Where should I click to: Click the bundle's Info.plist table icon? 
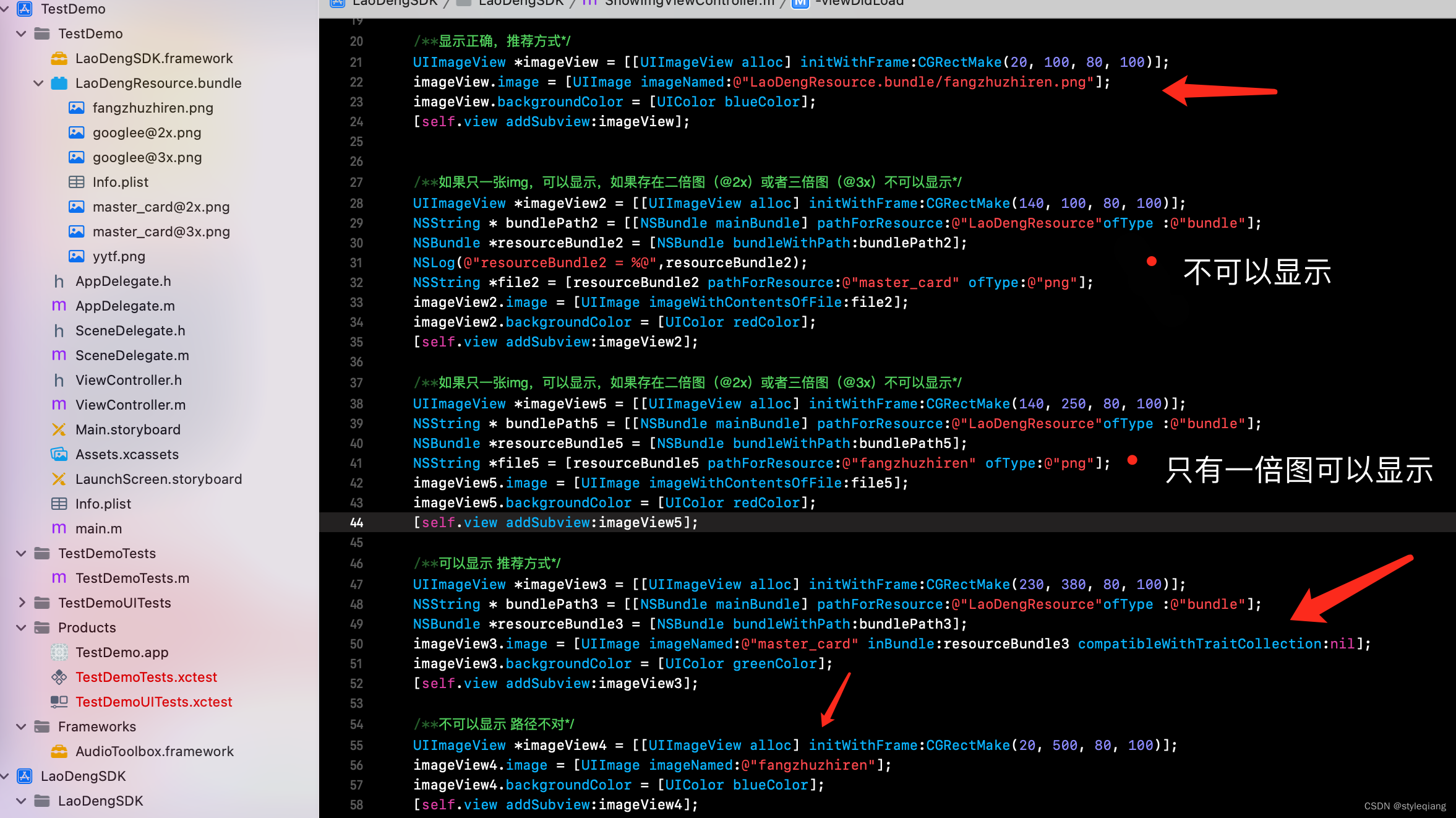[76, 183]
